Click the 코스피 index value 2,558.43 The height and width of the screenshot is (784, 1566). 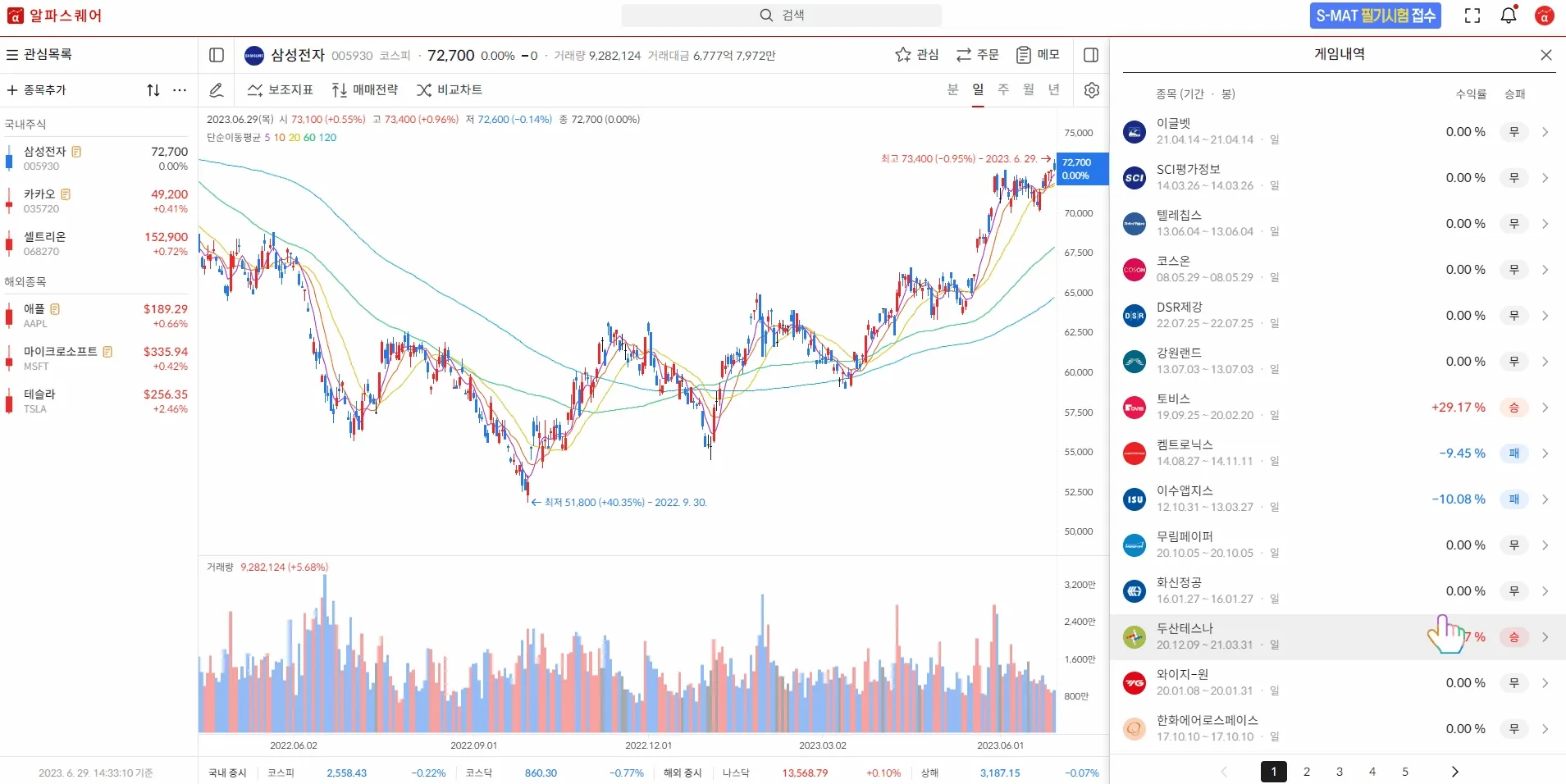(347, 773)
